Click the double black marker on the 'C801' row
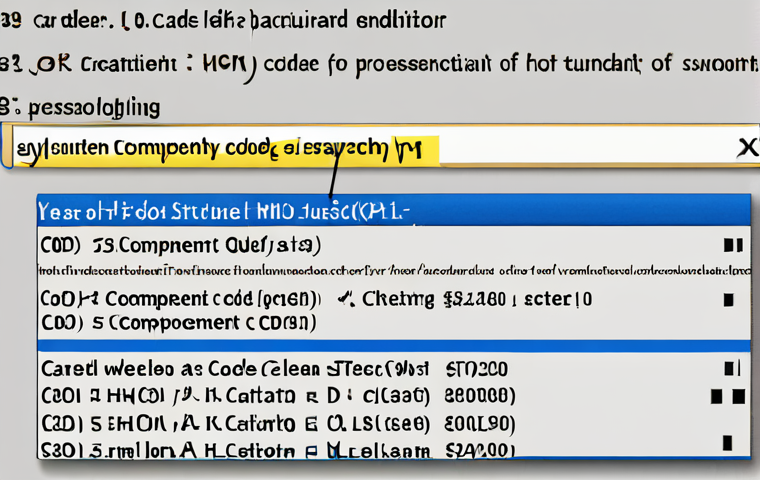Image resolution: width=760 pixels, height=480 pixels. click(727, 394)
